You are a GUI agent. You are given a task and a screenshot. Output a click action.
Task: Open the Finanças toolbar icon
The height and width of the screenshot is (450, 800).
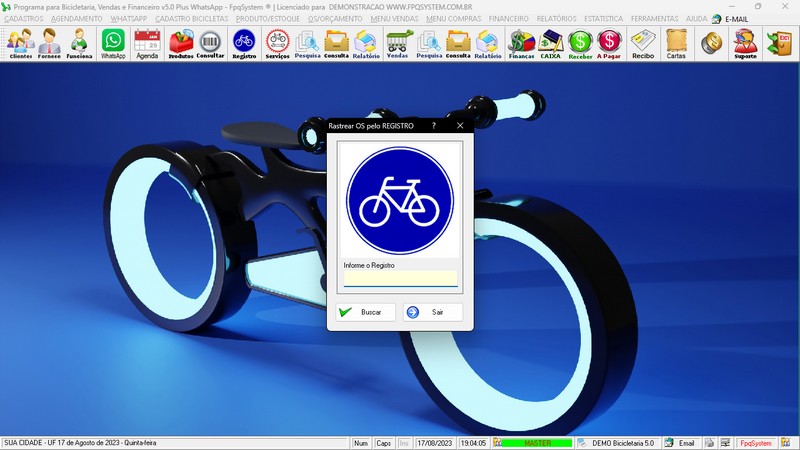[x=521, y=43]
